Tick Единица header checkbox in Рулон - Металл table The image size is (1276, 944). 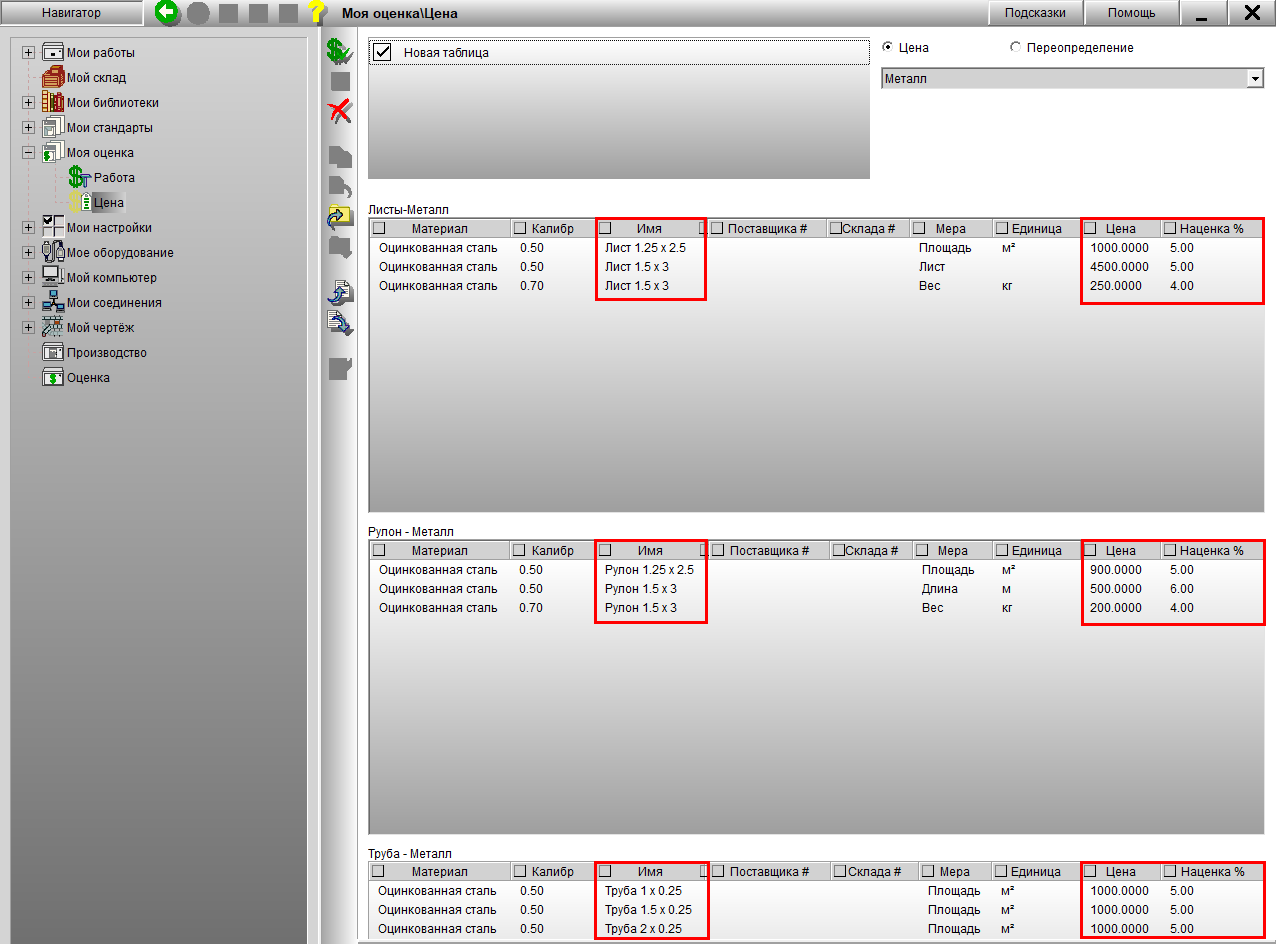[1002, 550]
